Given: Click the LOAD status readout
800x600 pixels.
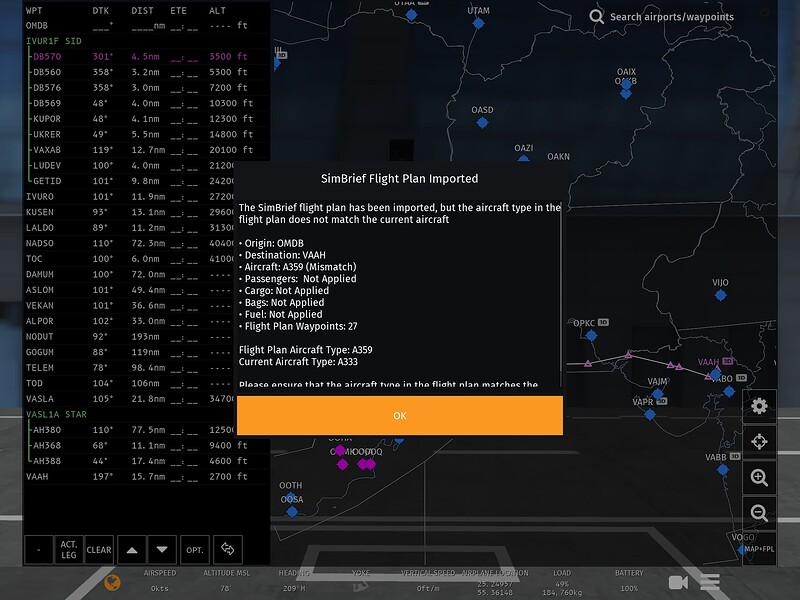Looking at the screenshot, I should (x=562, y=581).
